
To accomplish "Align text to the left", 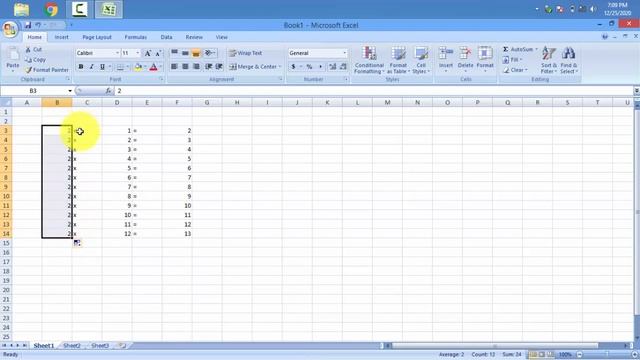I will (174, 67).
